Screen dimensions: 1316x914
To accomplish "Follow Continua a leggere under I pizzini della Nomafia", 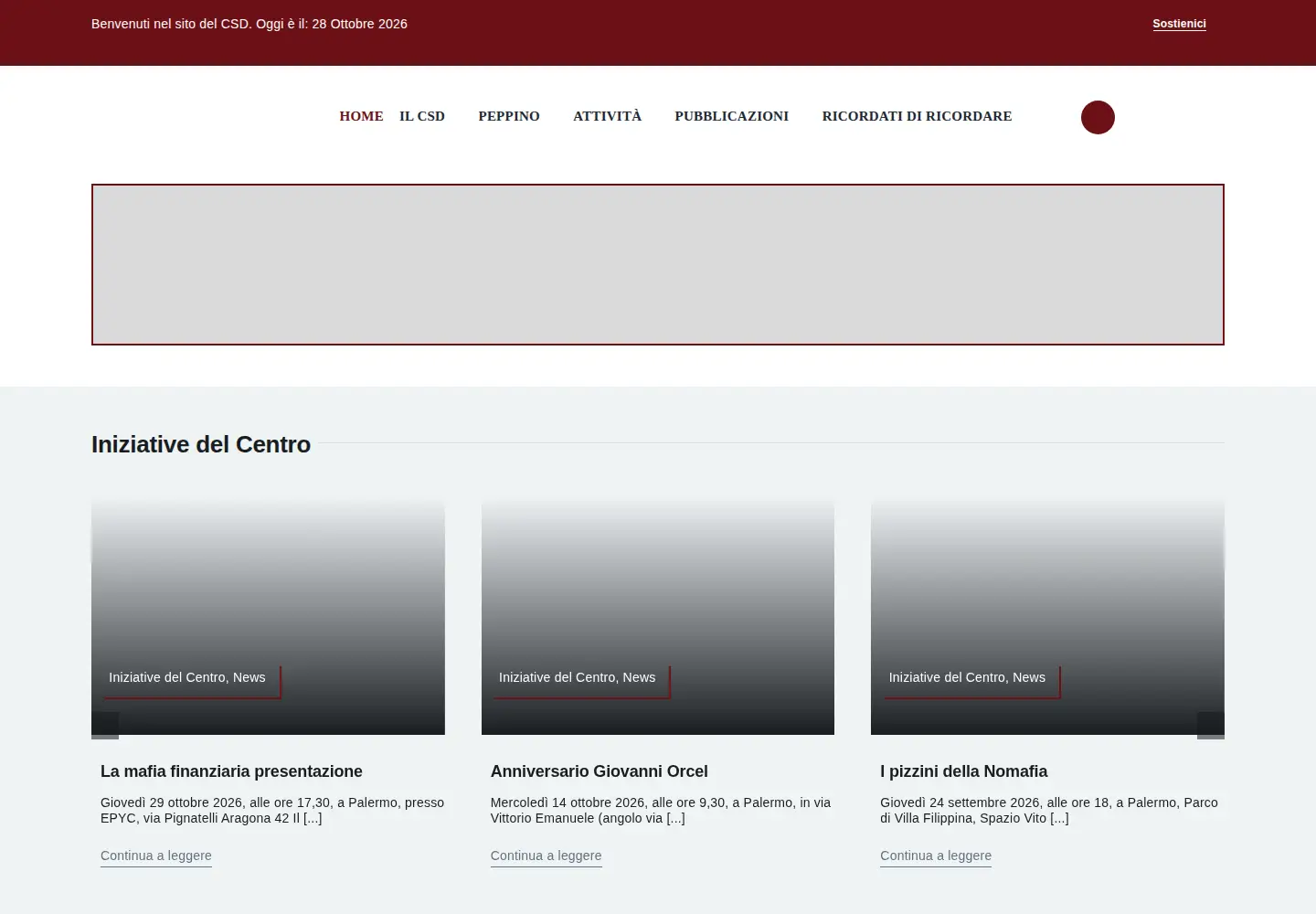I will [x=936, y=856].
